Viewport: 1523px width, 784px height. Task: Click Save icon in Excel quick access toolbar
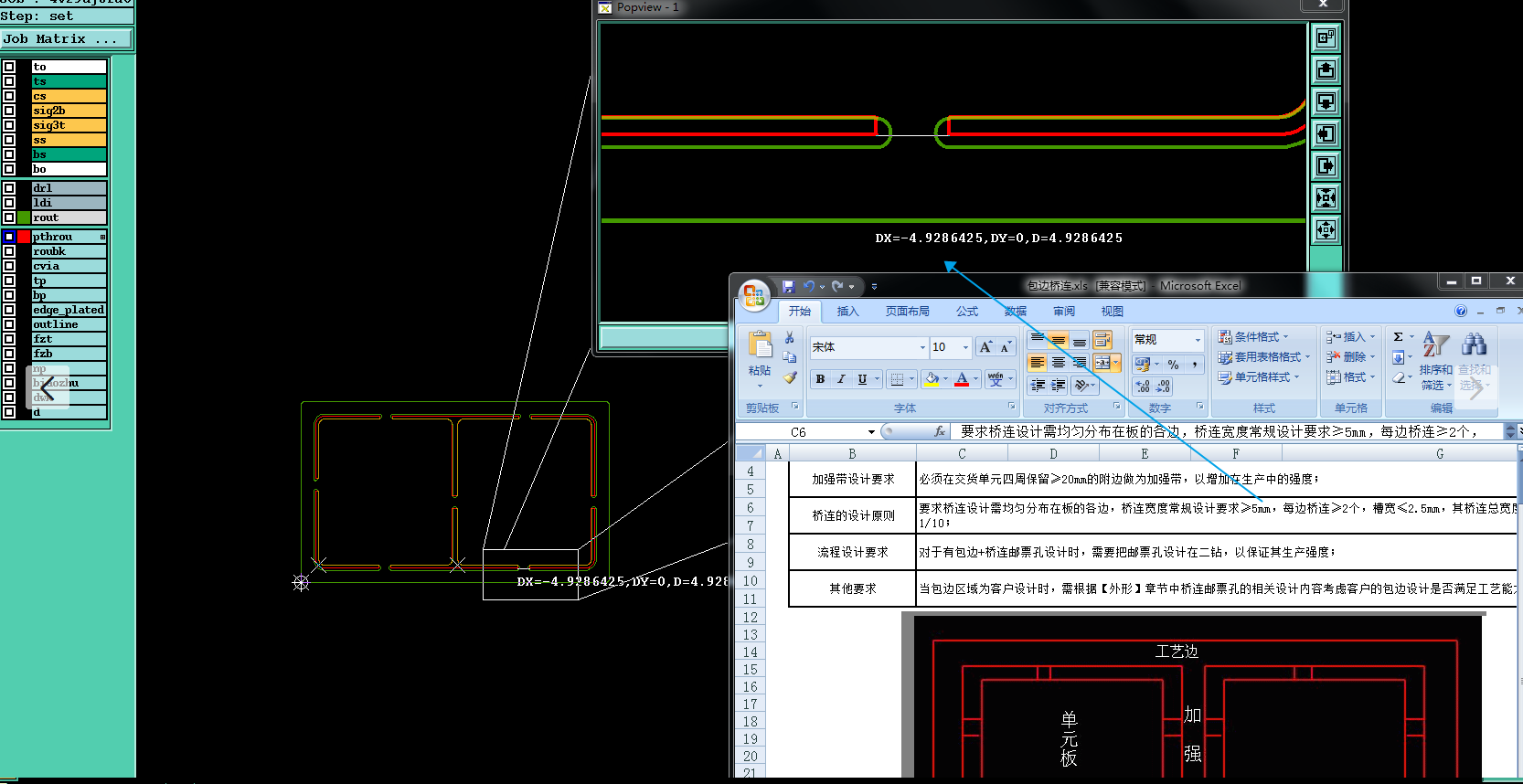[789, 286]
